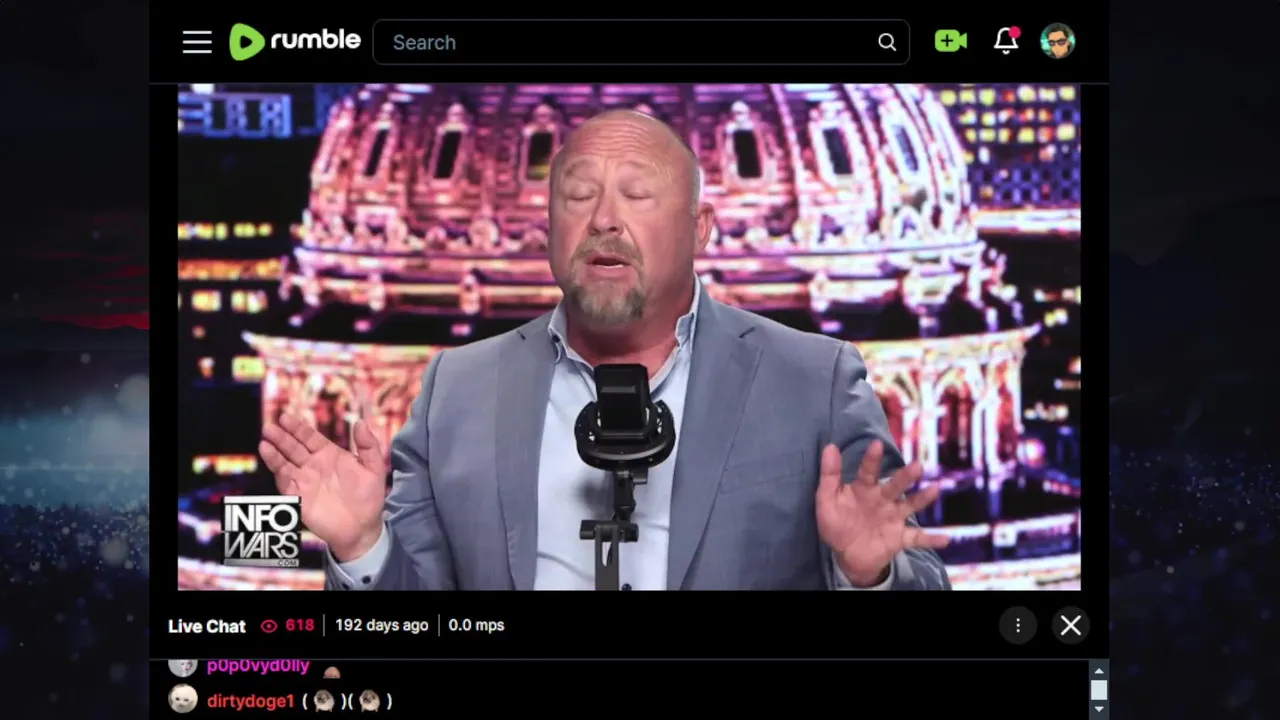This screenshot has width=1280, height=720.
Task: Open the hamburger navigation menu
Action: pos(197,42)
